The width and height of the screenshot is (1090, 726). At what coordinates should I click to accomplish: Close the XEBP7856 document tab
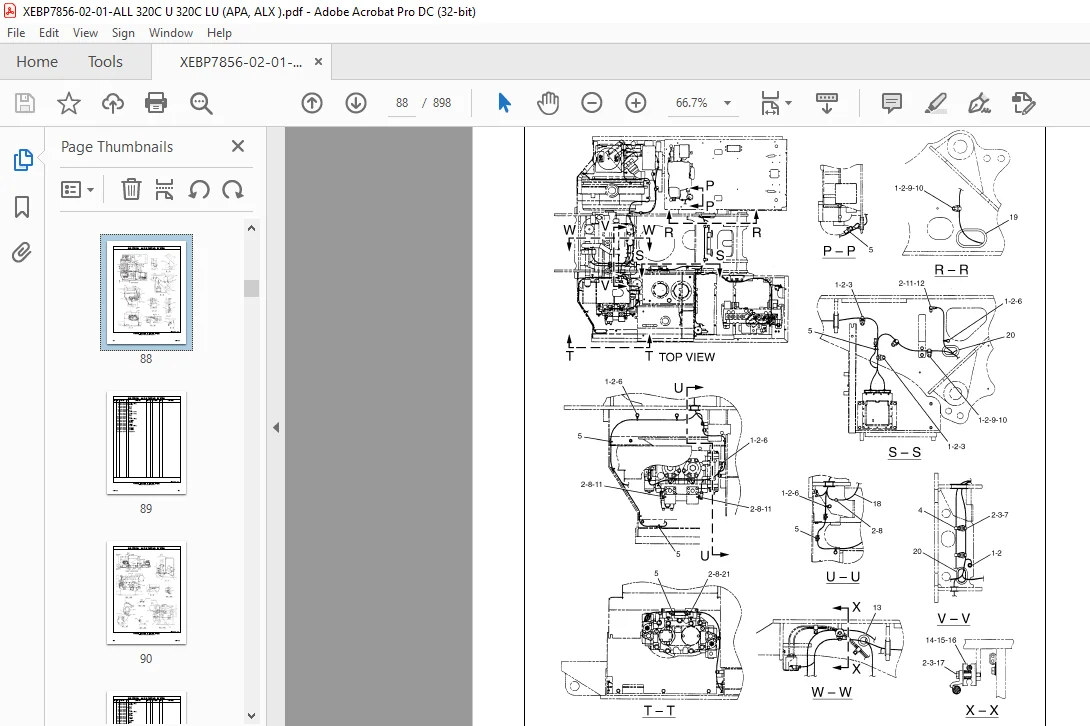tap(318, 61)
